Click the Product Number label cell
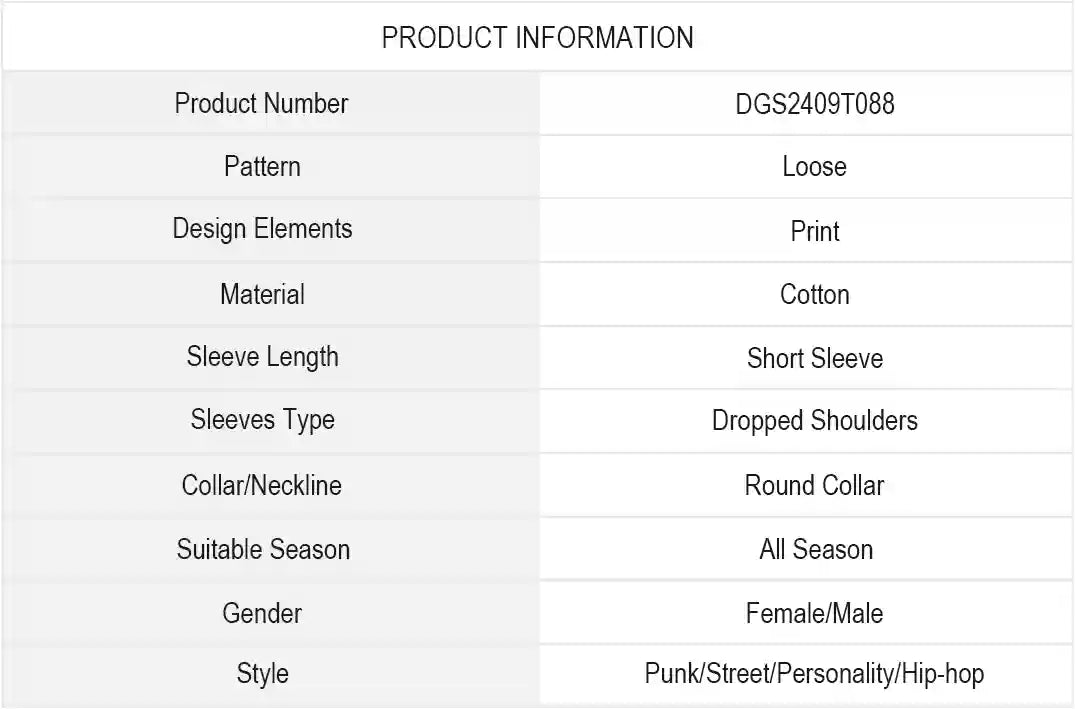This screenshot has height=709, width=1075. pos(261,104)
